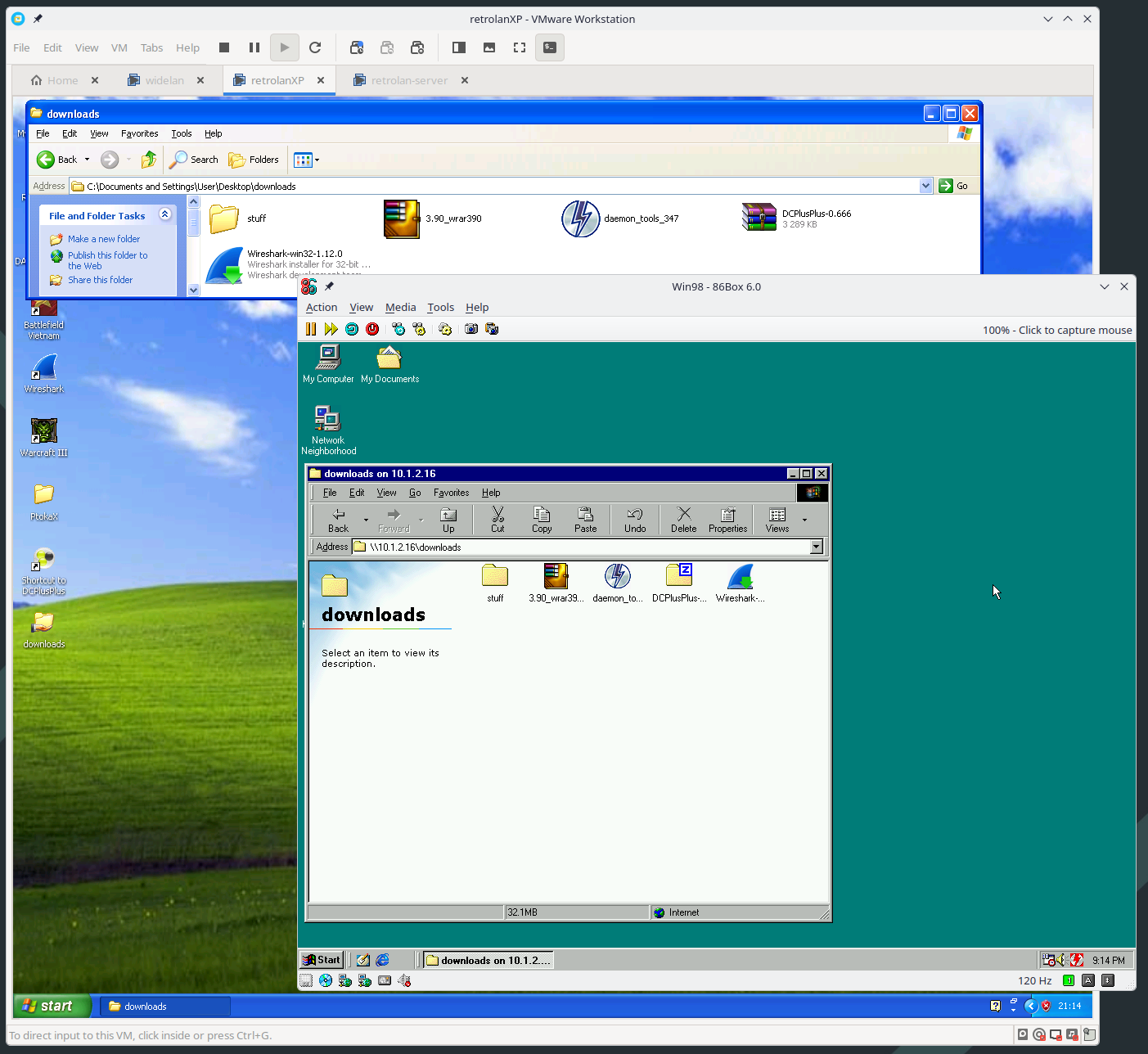Select daemon_to... file in Win98 folder
Screen dimensions: 1148x1054
pyautogui.click(x=618, y=583)
